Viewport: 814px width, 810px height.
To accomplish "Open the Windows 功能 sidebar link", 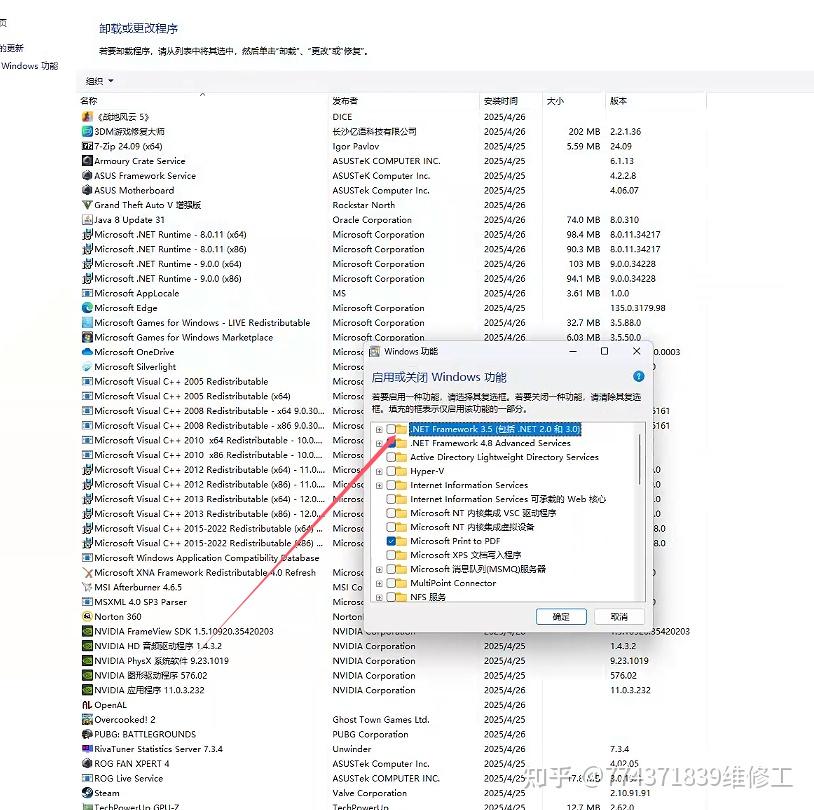I will (x=30, y=66).
